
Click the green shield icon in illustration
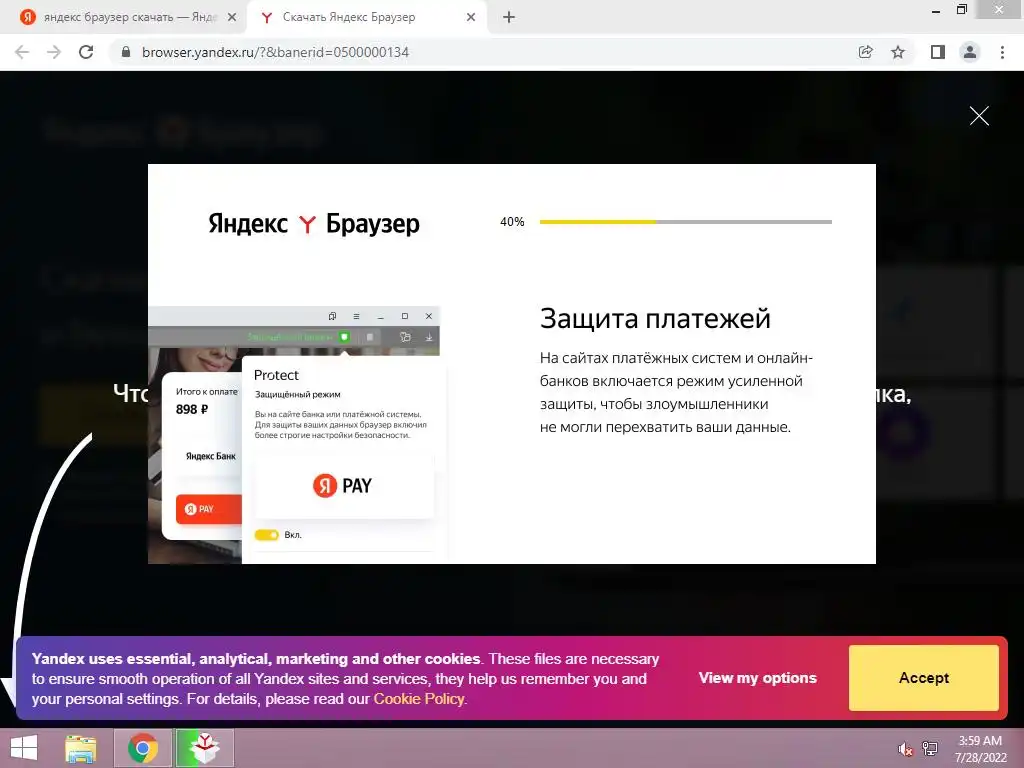tap(344, 337)
